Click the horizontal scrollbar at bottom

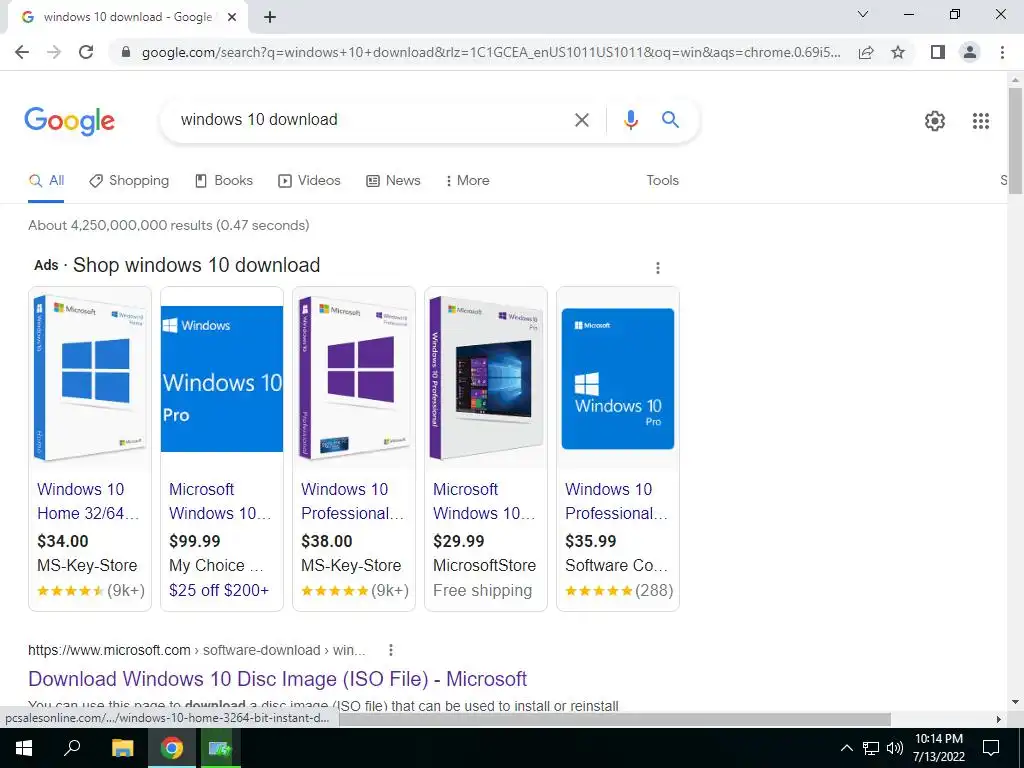[x=614, y=719]
